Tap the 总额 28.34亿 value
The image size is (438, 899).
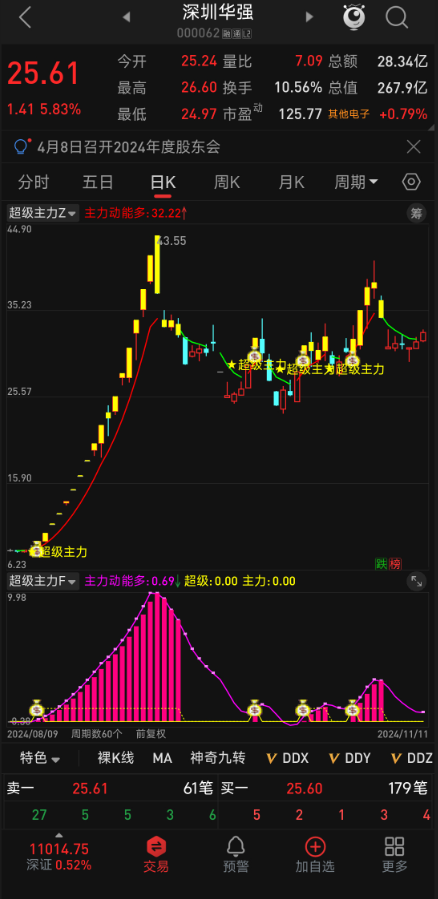pos(402,61)
